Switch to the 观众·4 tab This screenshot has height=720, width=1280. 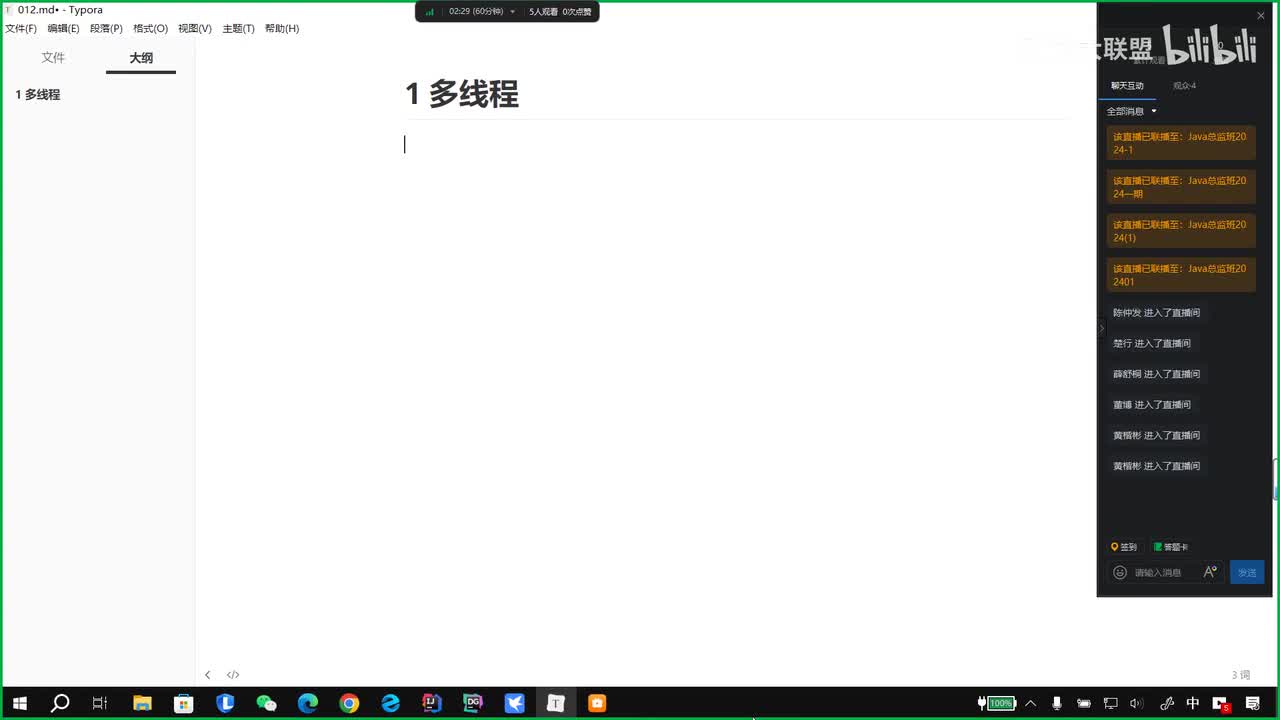click(1184, 86)
